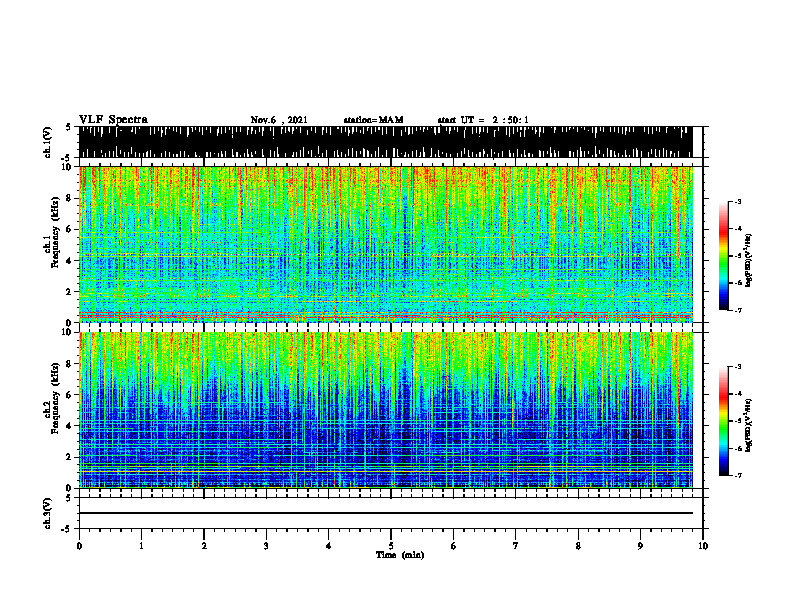Click the "8" kHz tick of ch.1 spectrogram
Viewport: 792px width, 612px height.
[x=69, y=198]
